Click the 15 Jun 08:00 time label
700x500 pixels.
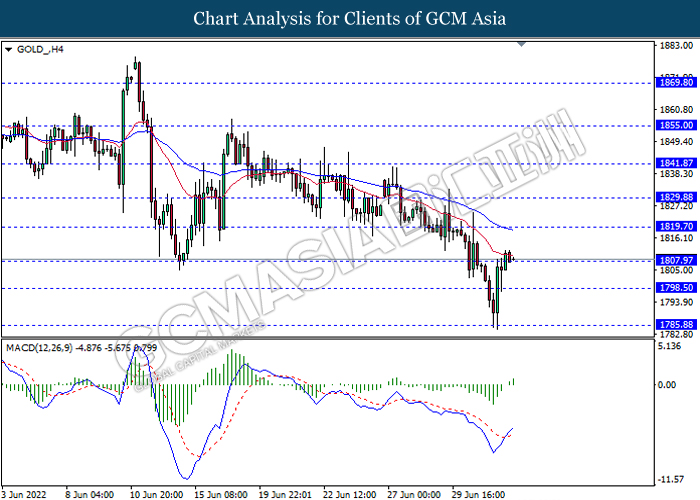[221, 495]
